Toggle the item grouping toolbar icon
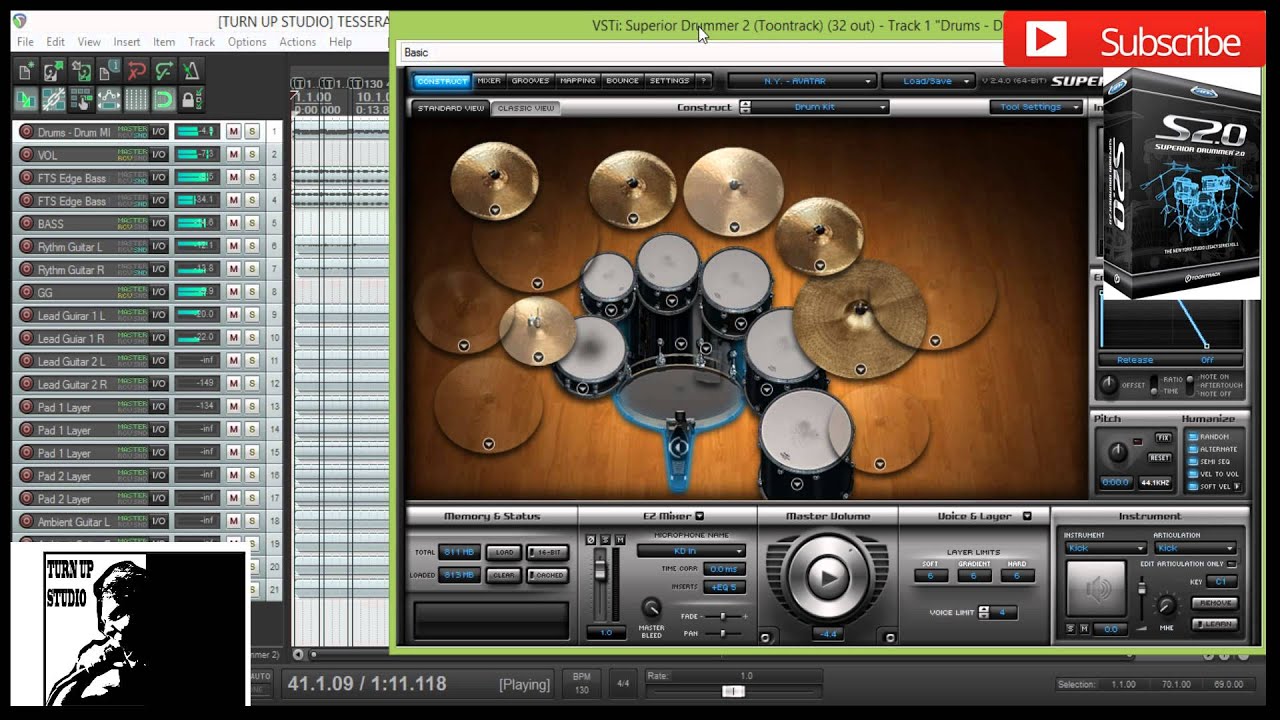The image size is (1280, 720). tap(54, 99)
